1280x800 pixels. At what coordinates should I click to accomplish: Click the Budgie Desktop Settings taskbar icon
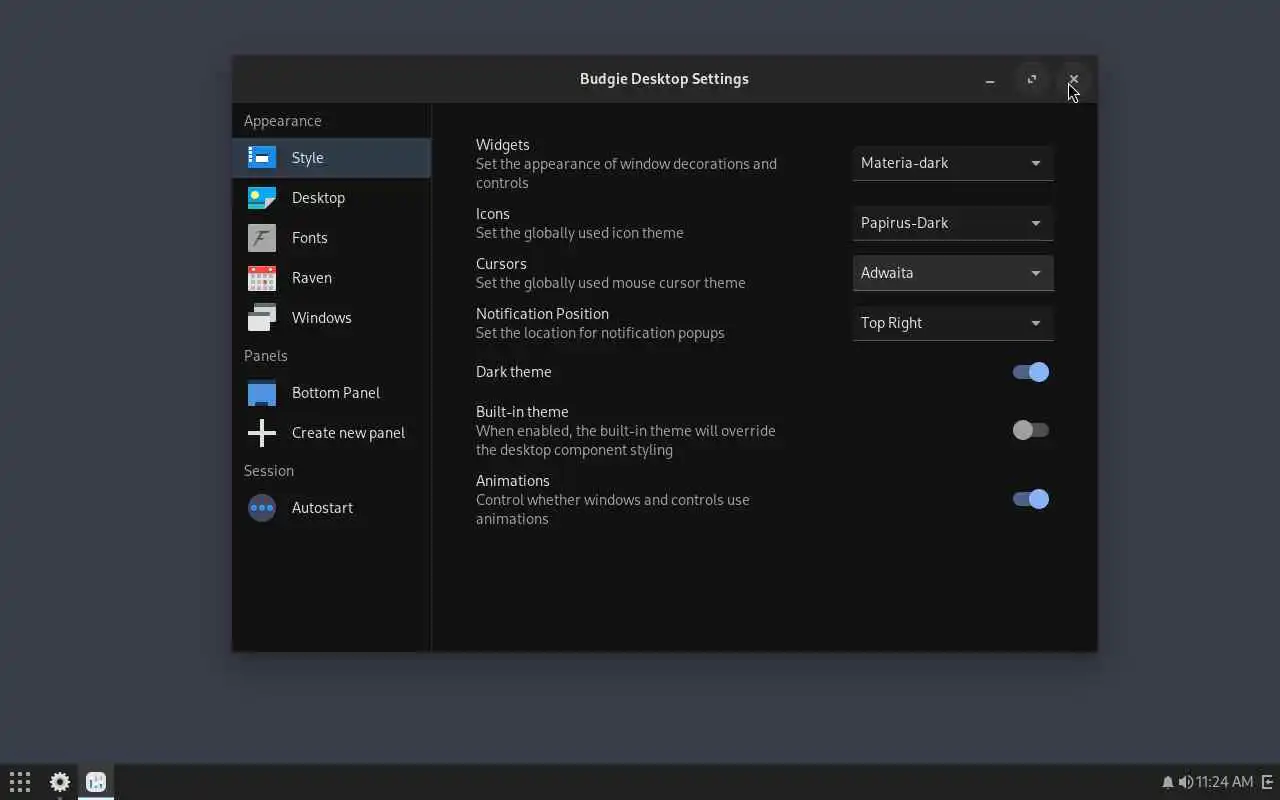(96, 782)
